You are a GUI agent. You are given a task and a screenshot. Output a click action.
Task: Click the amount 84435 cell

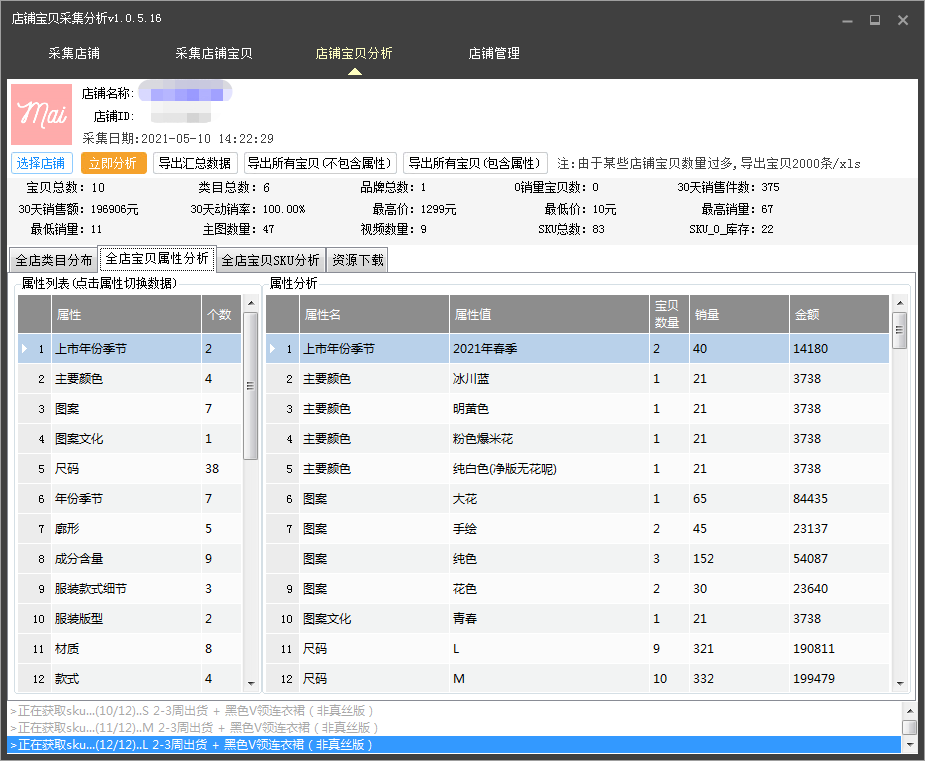click(x=839, y=499)
